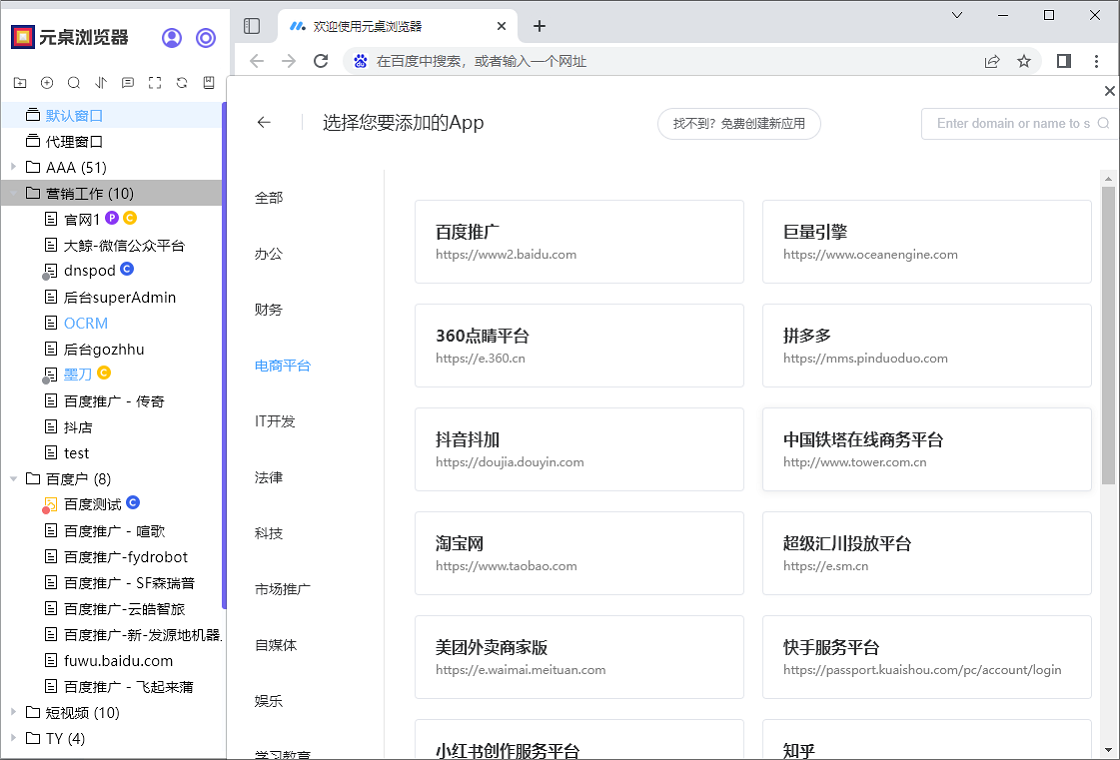Select the 市场推广 category
1120x760 pixels.
[283, 589]
